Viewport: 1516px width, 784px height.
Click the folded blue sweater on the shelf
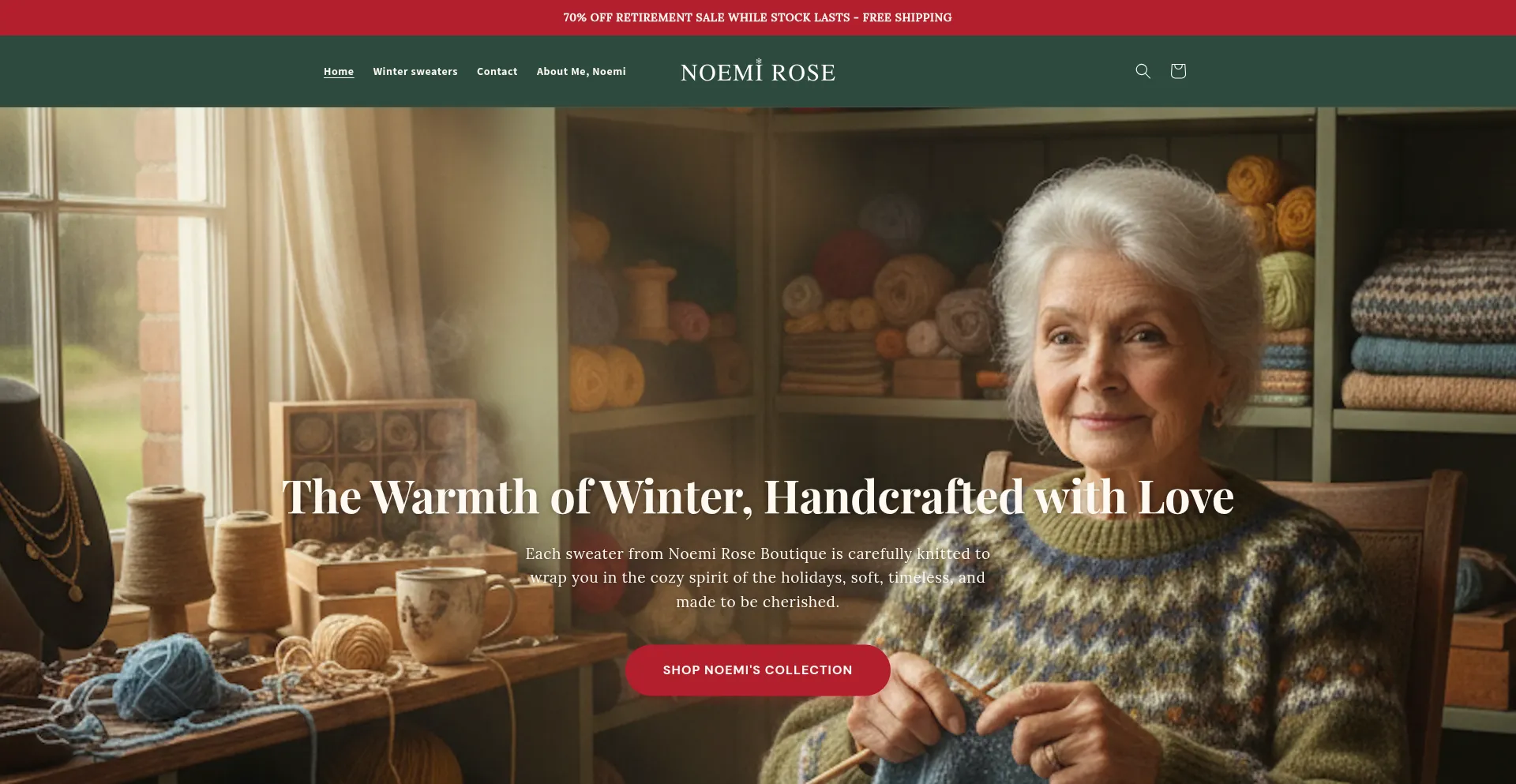click(x=1433, y=357)
